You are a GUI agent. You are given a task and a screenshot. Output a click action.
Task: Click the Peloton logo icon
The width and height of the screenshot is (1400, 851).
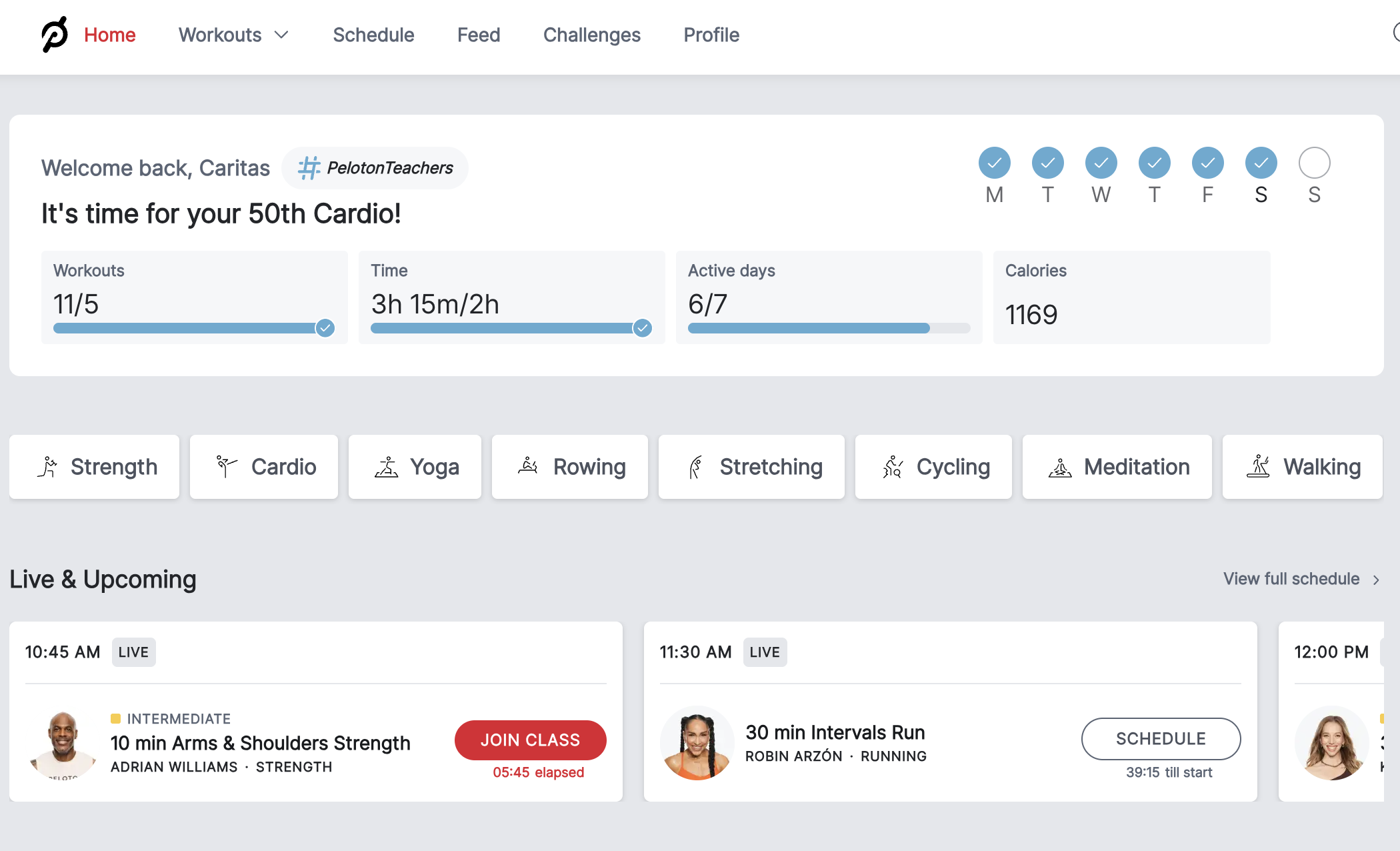click(55, 34)
